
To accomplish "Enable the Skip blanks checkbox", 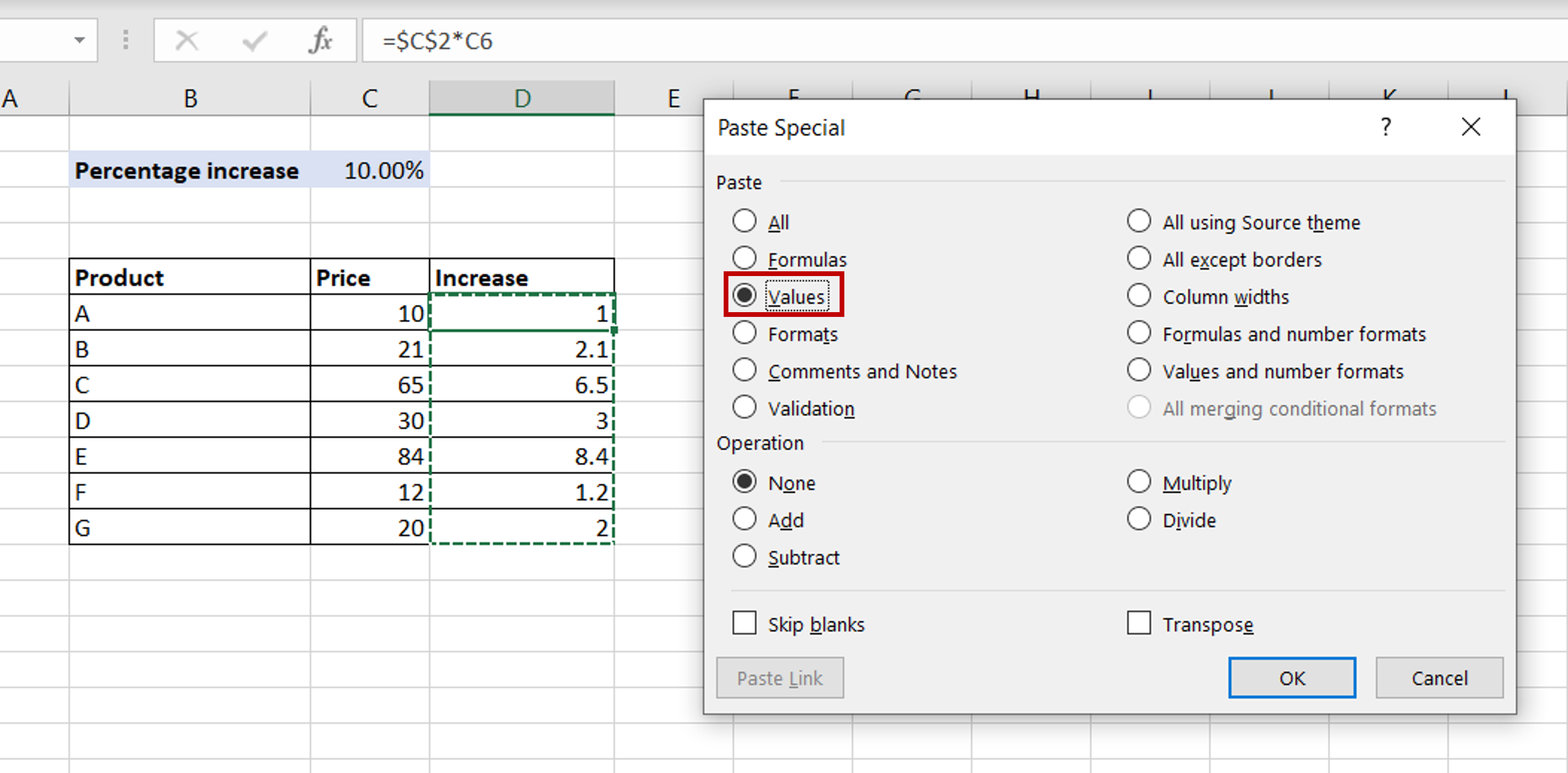I will click(745, 623).
